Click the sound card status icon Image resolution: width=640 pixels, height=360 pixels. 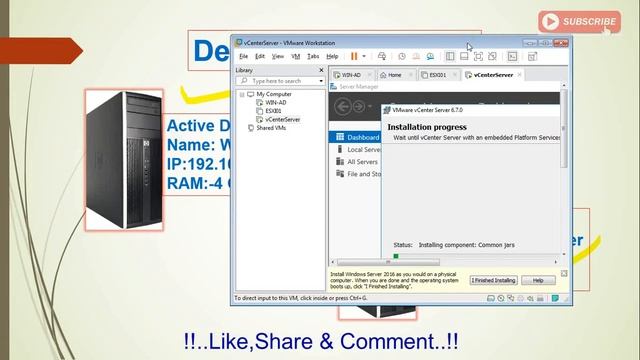point(530,298)
